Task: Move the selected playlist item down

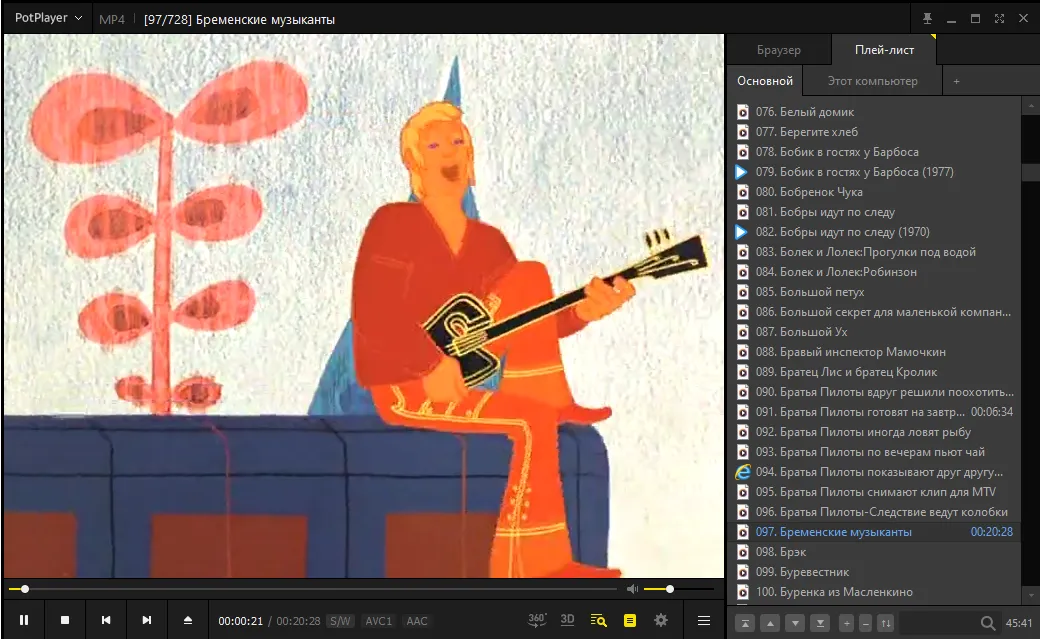Action: click(x=795, y=623)
